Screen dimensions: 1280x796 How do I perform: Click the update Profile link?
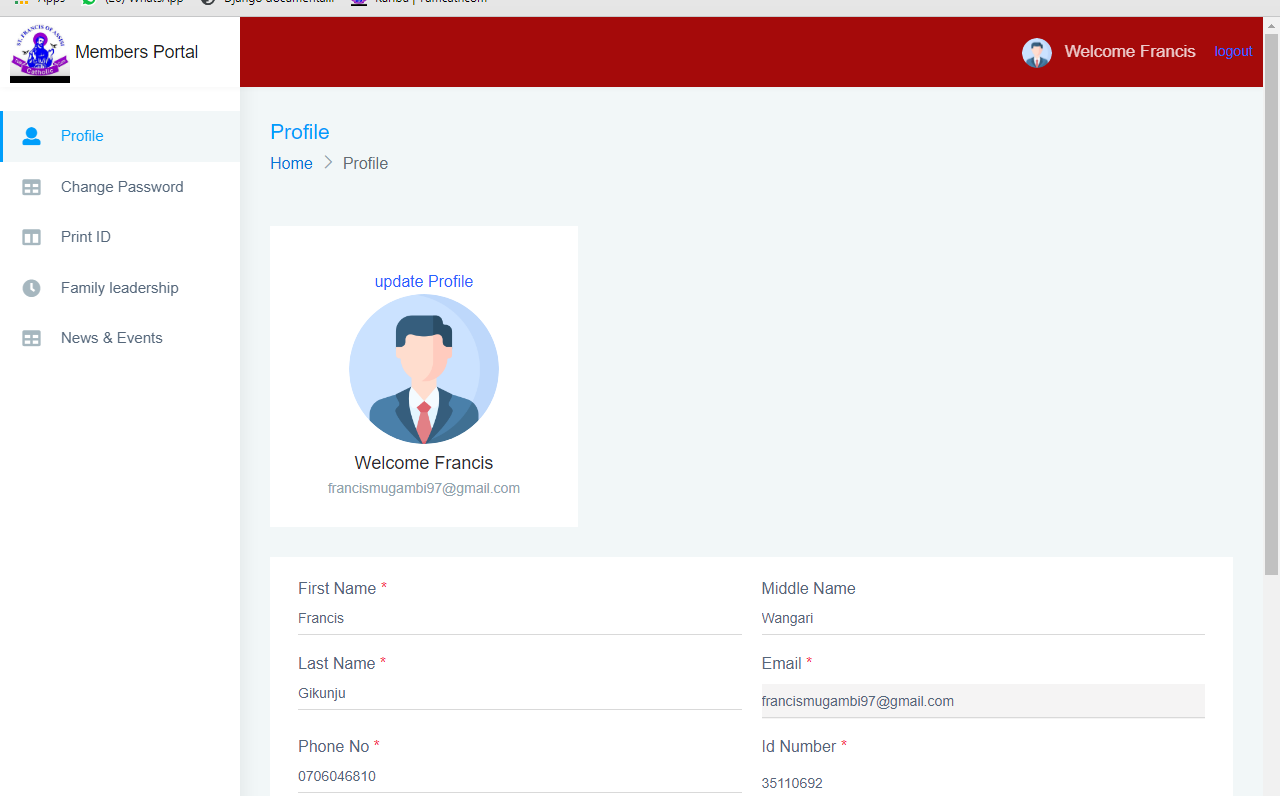click(x=424, y=281)
